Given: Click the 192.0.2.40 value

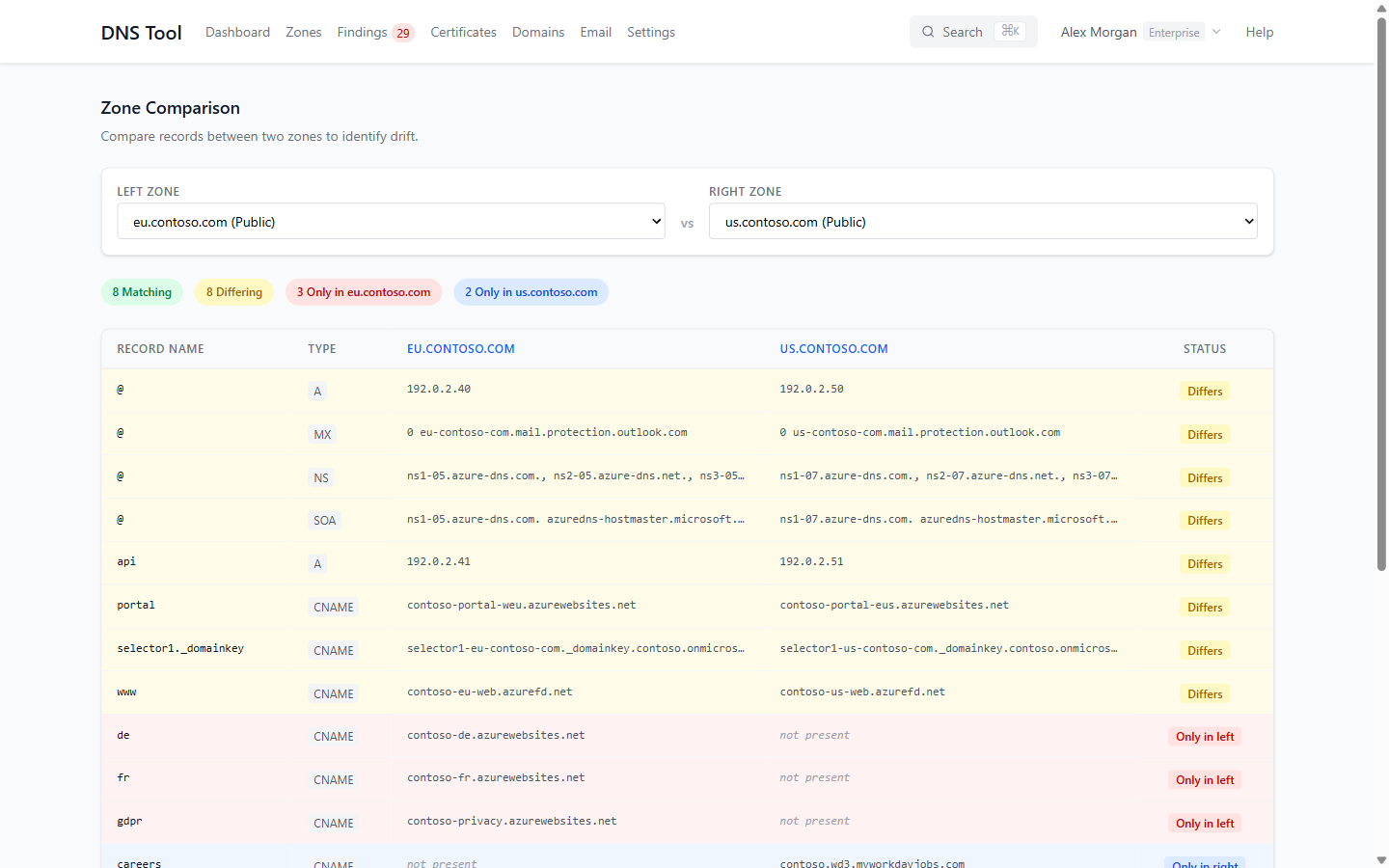Looking at the screenshot, I should point(439,390).
